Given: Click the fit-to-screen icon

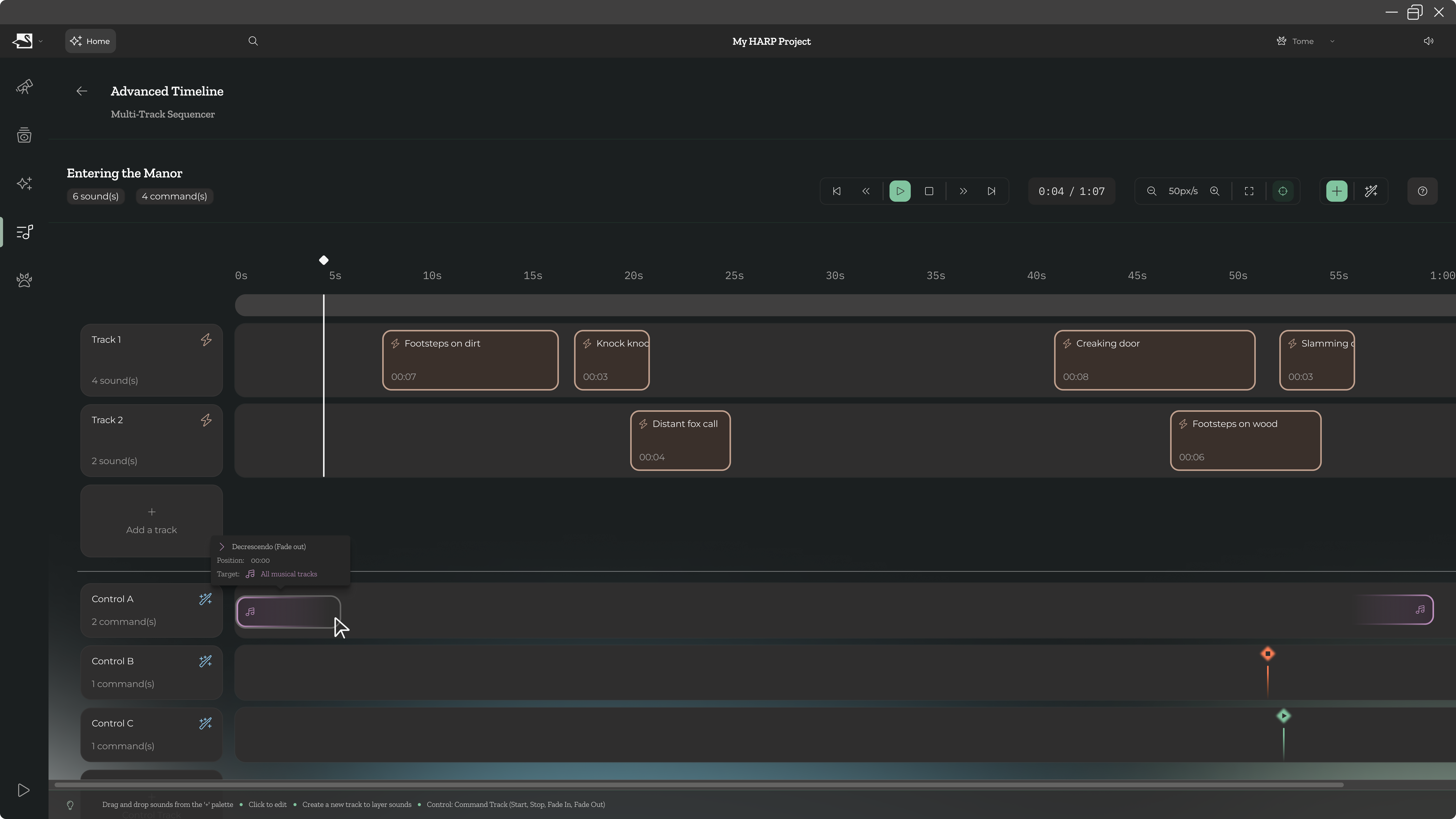Looking at the screenshot, I should (1249, 191).
